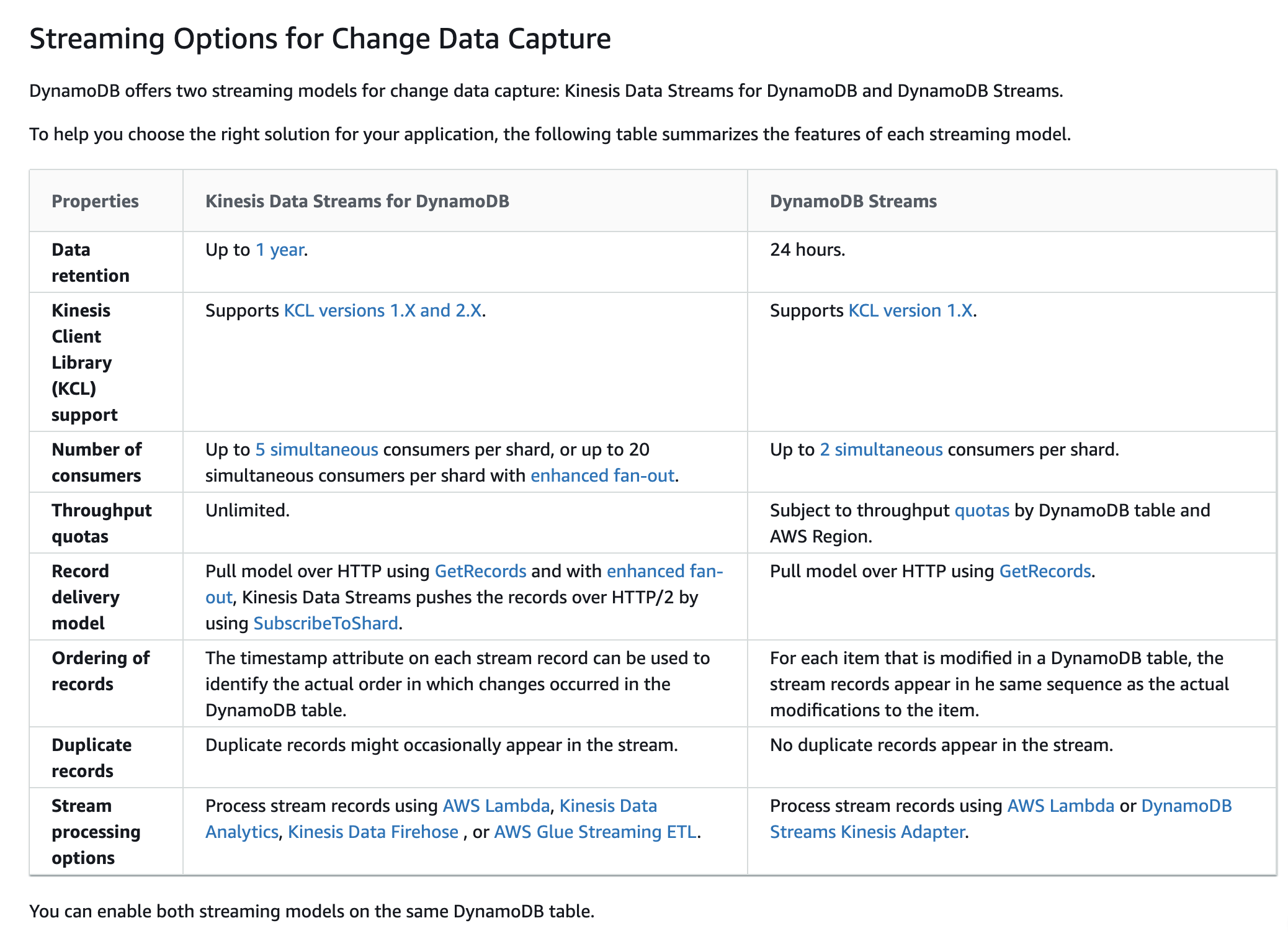Click the 'Kinesis Data Analytics' link

tap(608, 806)
